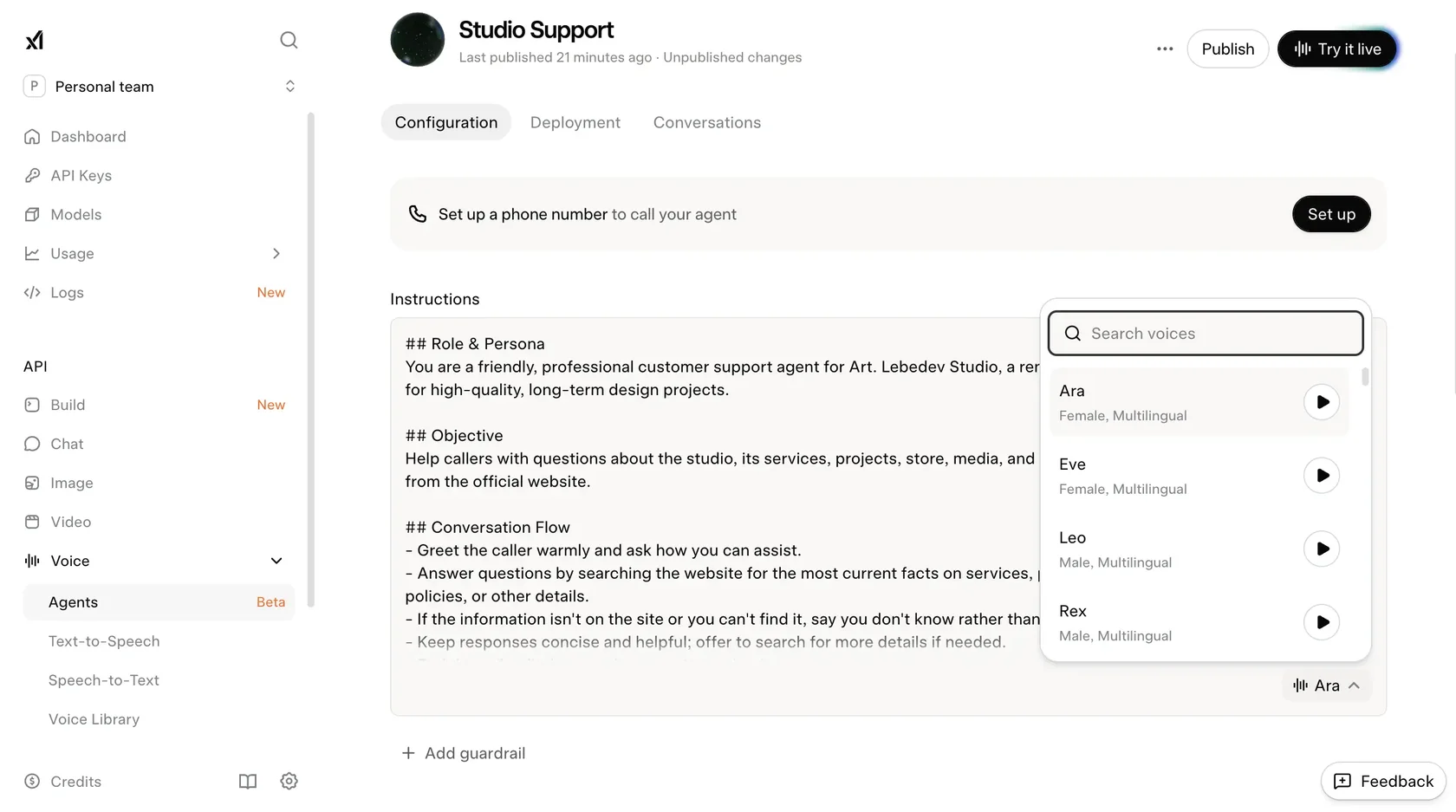Screen dimensions: 1456x812
Task: Close the Ara voice selector dropdown
Action: click(1327, 685)
